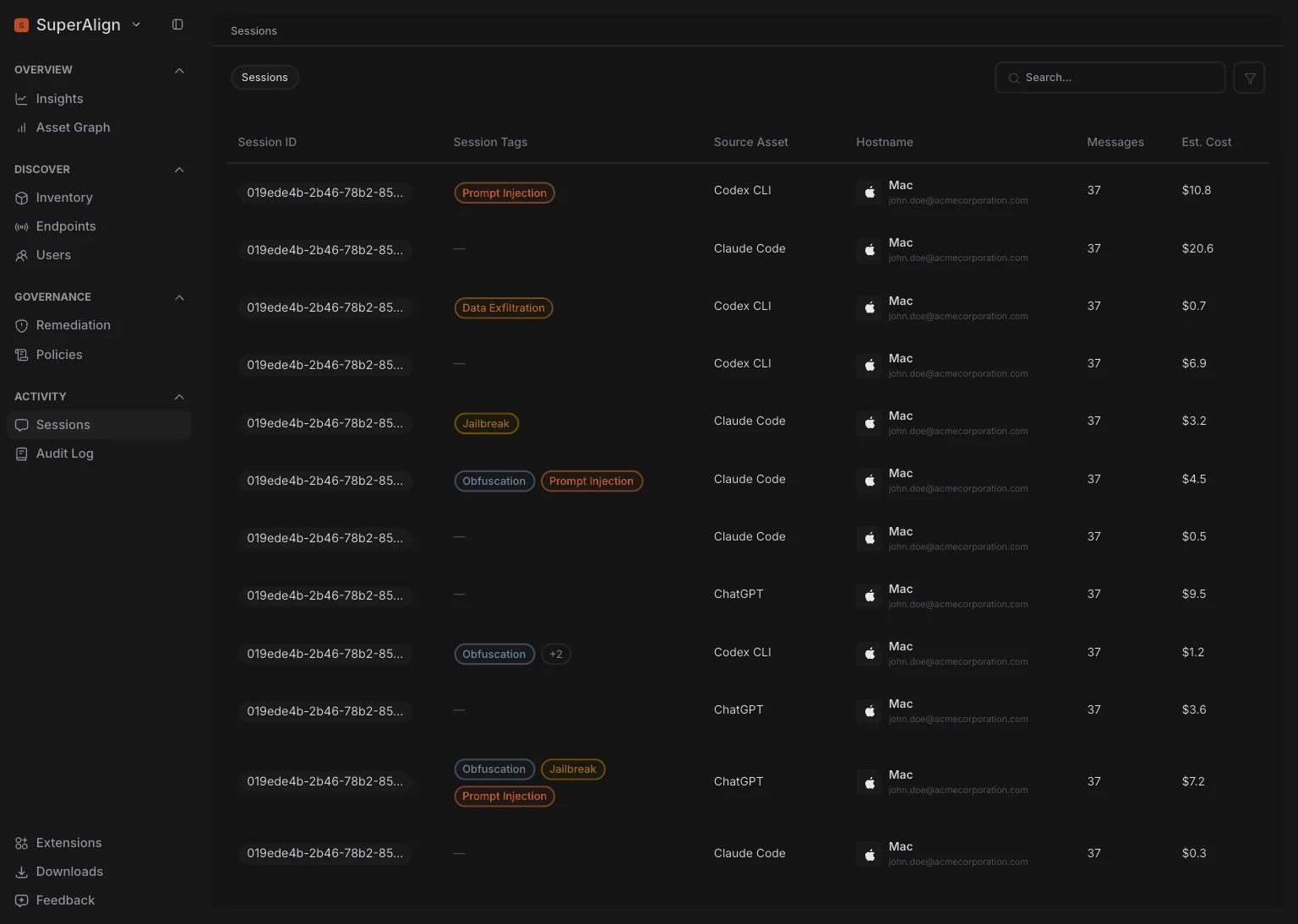Collapse the ACTIVITY section
1298x924 pixels.
[x=179, y=397]
